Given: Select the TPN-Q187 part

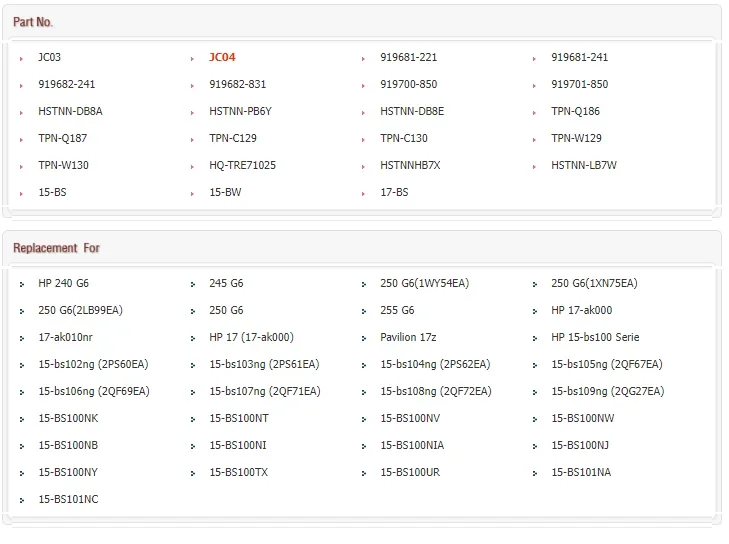Looking at the screenshot, I should pyautogui.click(x=62, y=138).
